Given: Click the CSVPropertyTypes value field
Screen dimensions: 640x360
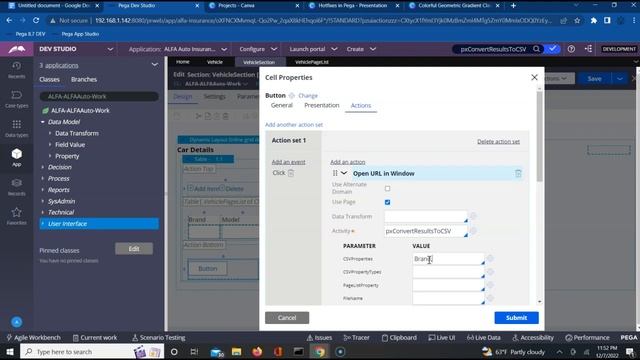Looking at the screenshot, I should point(448,272).
